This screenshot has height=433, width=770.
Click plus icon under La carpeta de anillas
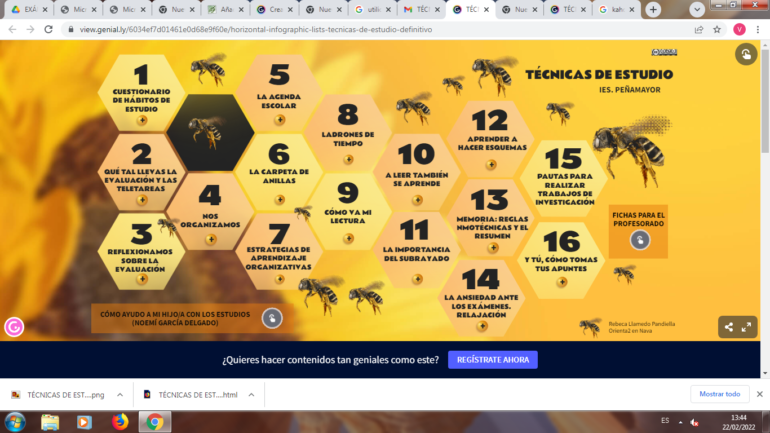tap(279, 200)
